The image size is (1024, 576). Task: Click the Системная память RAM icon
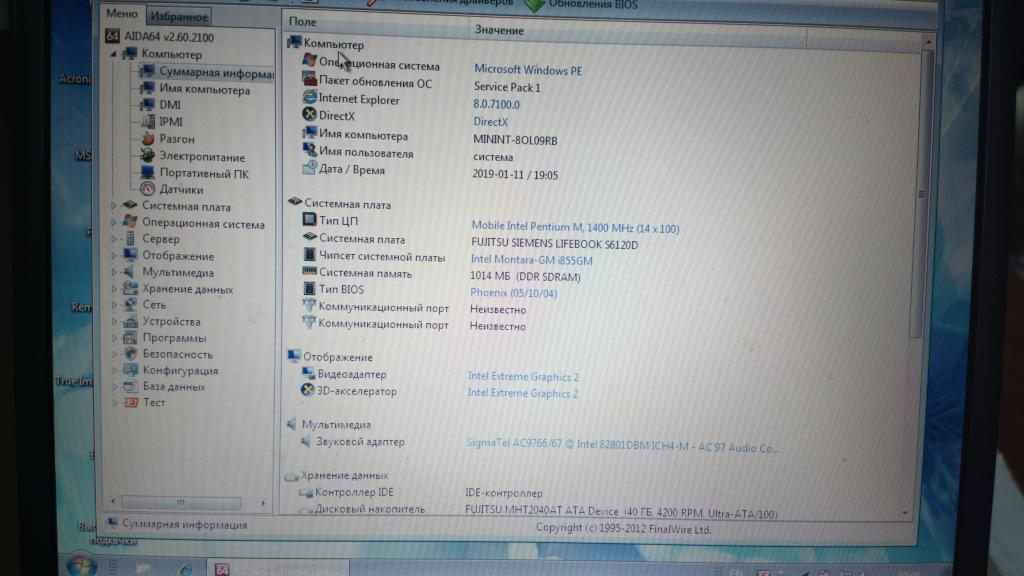click(309, 271)
